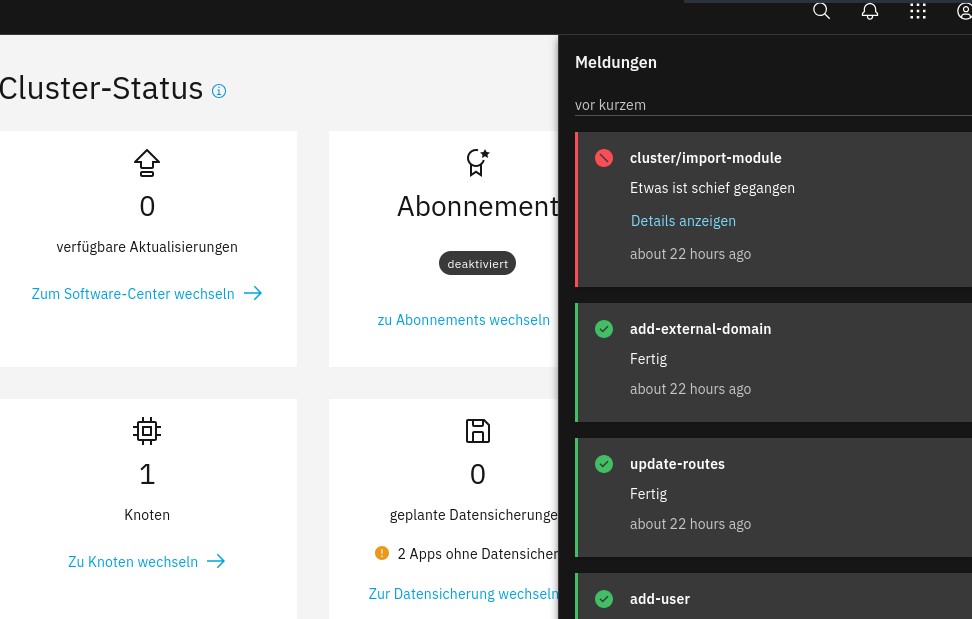Click the backup floppy disk icon
This screenshot has width=972, height=619.
click(477, 431)
